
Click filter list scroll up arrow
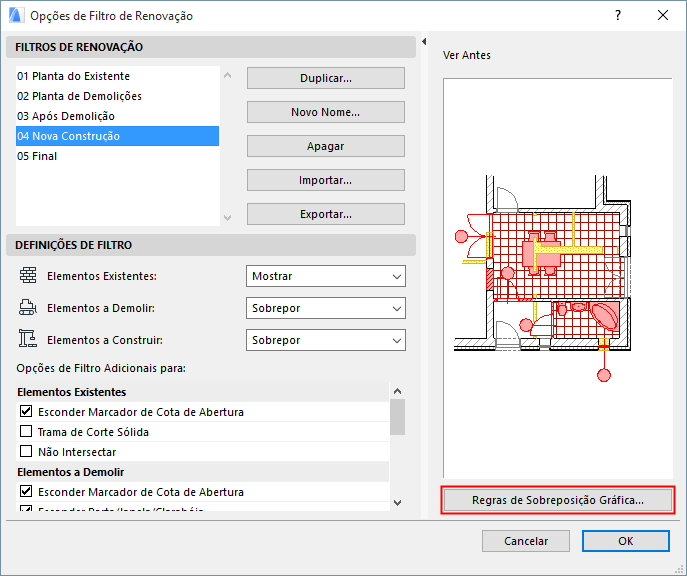[x=227, y=75]
